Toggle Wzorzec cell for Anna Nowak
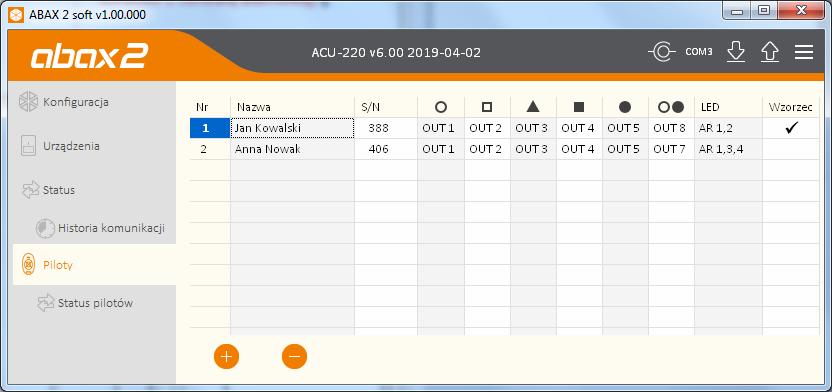 click(x=791, y=149)
